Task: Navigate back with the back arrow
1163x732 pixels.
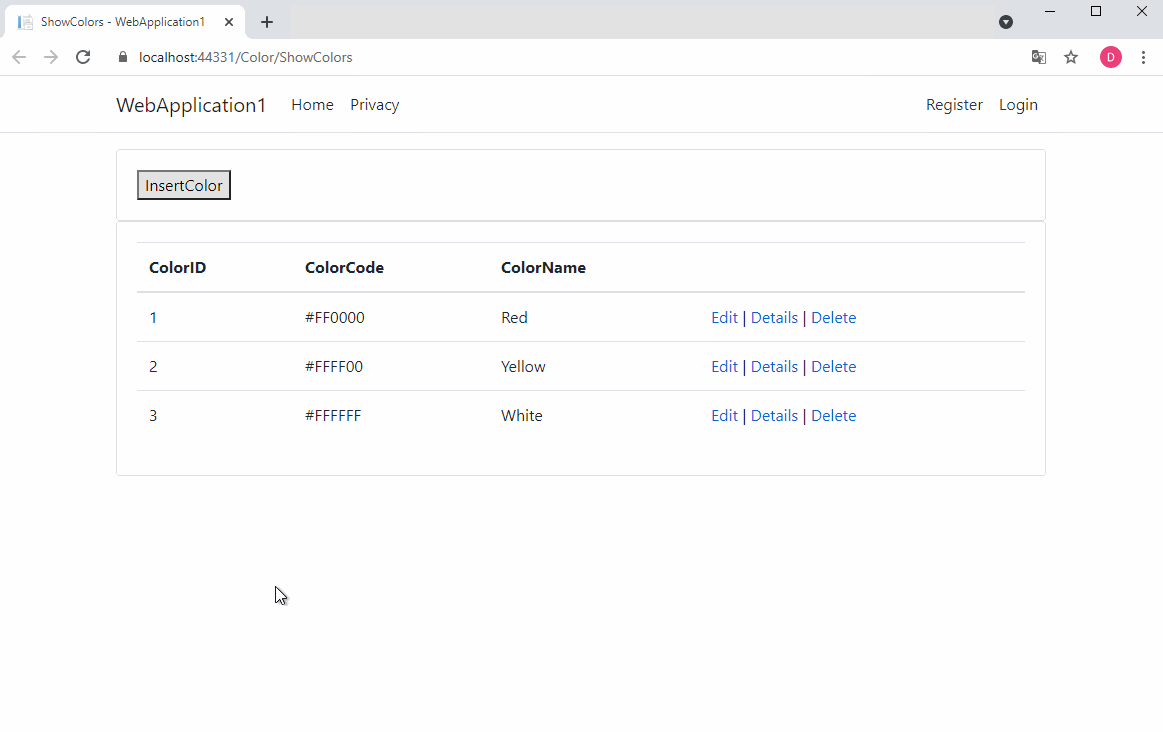Action: click(18, 57)
